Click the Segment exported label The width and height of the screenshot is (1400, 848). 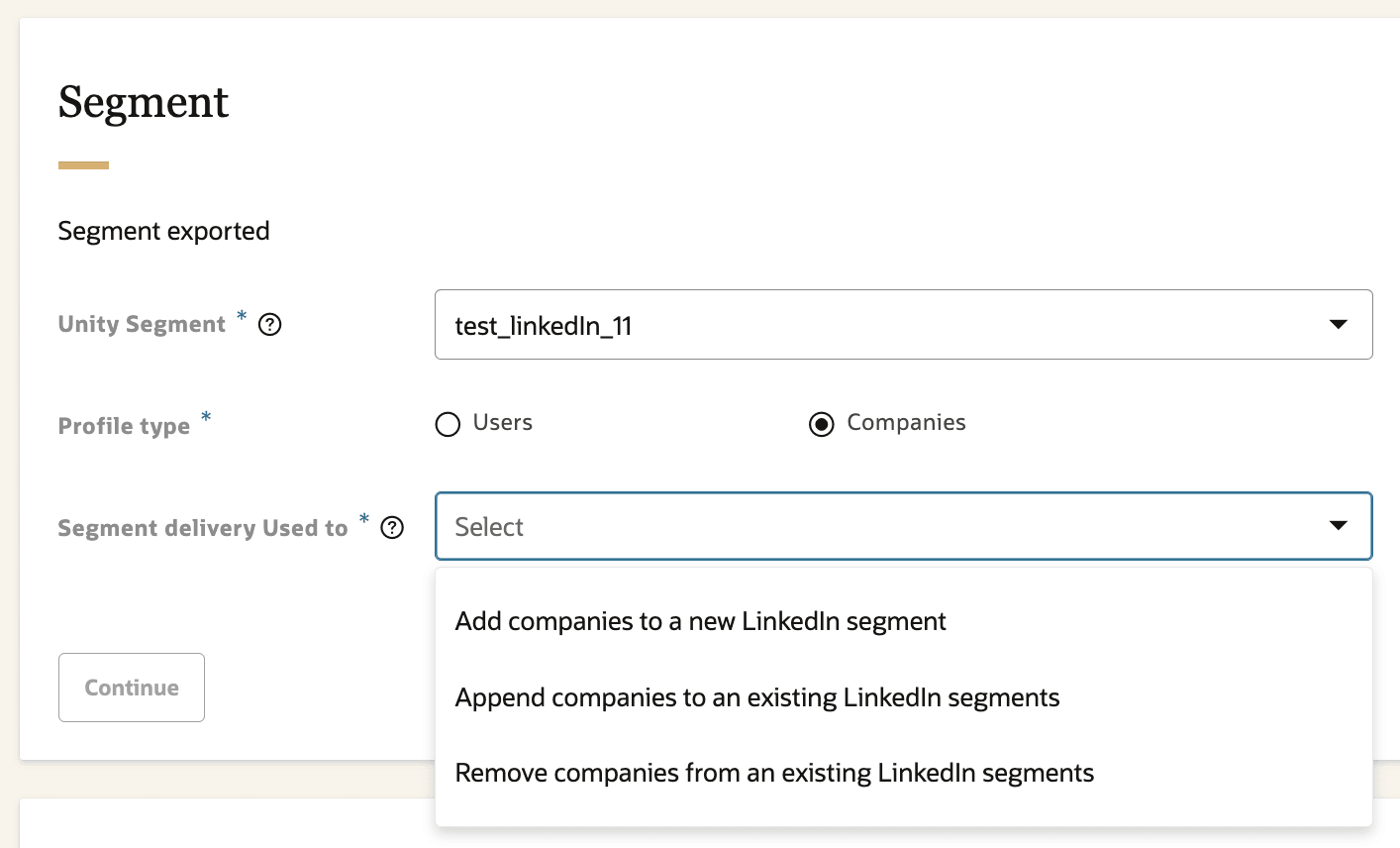coord(163,231)
